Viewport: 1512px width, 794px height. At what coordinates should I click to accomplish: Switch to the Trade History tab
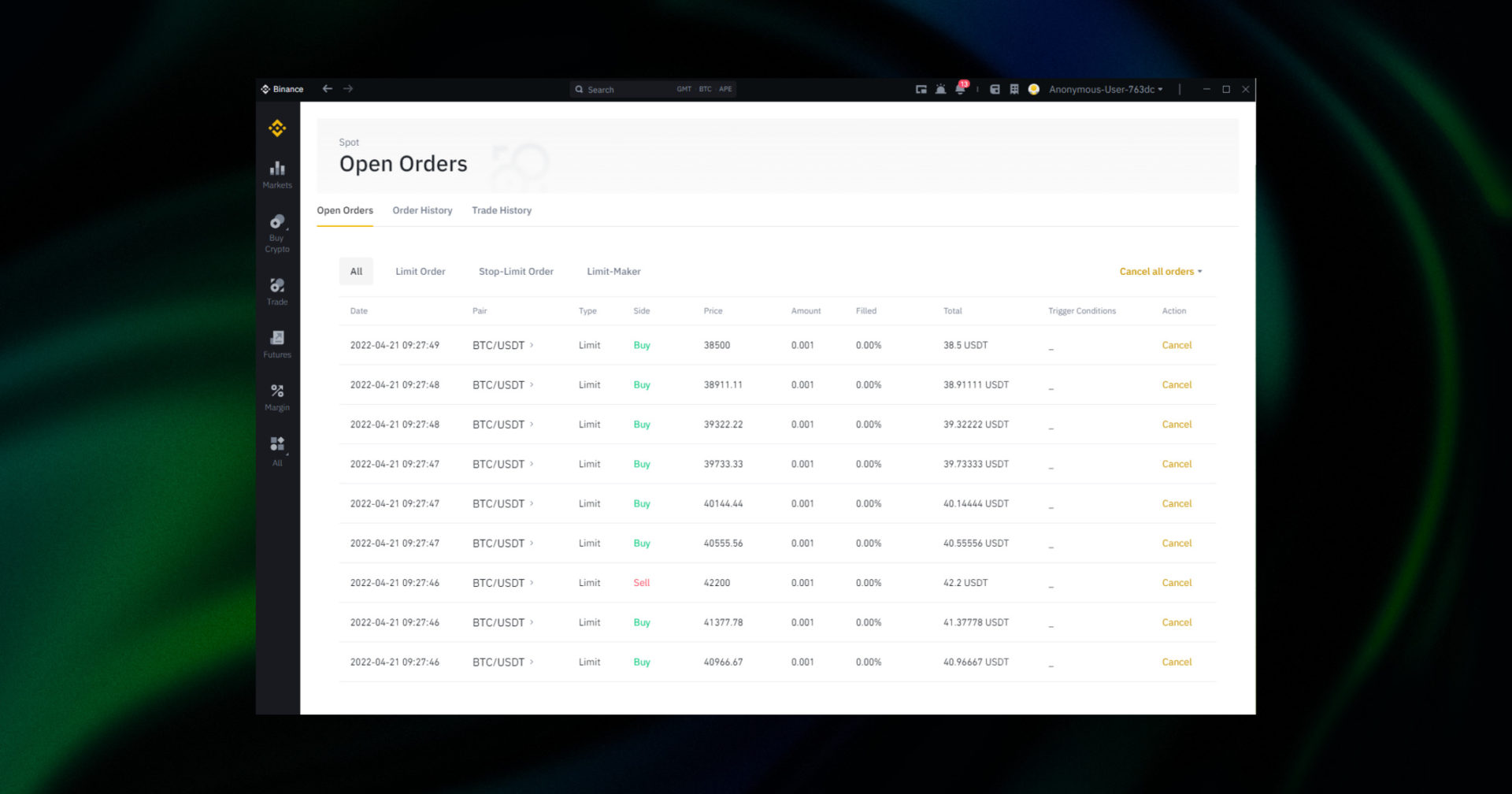502,210
